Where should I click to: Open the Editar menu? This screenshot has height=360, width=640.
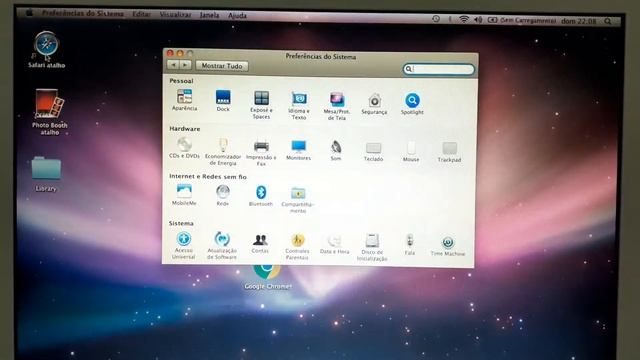coord(141,14)
